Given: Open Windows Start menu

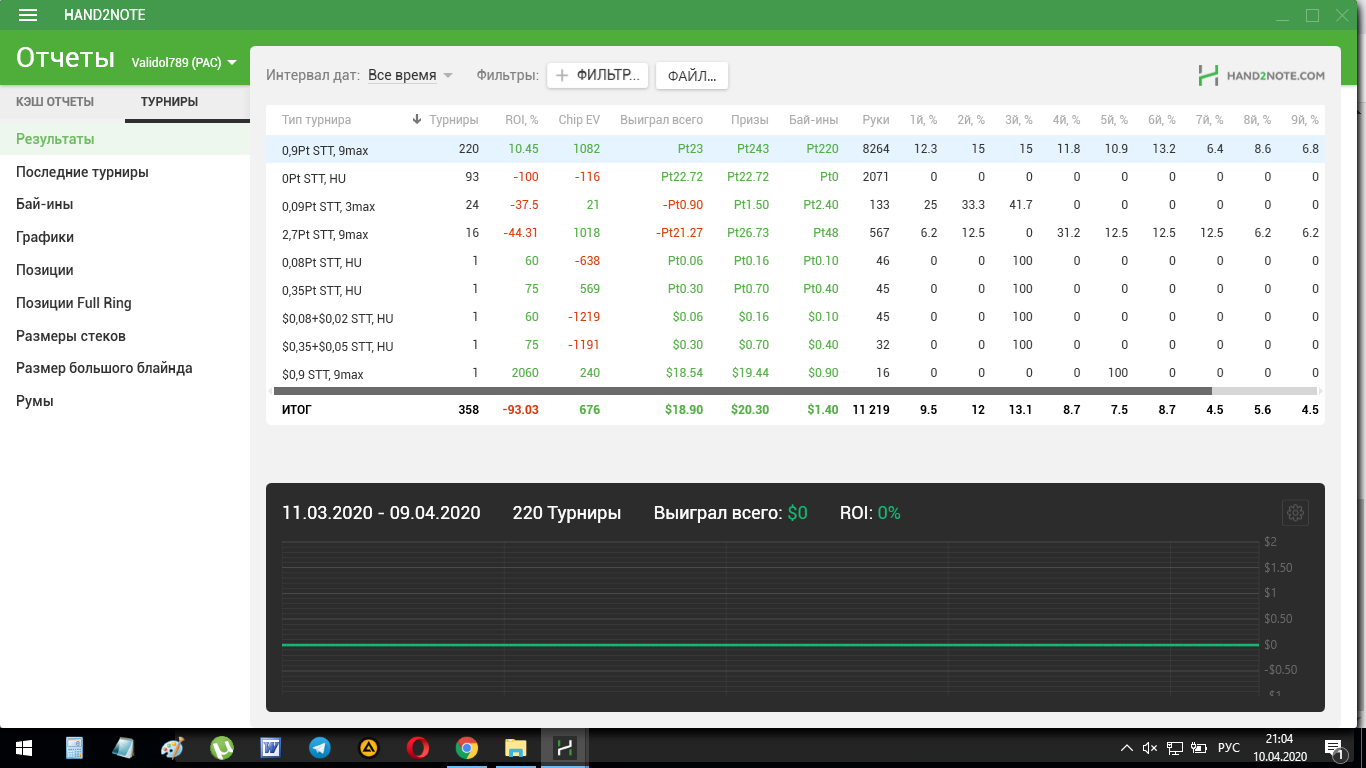Looking at the screenshot, I should click(x=23, y=748).
